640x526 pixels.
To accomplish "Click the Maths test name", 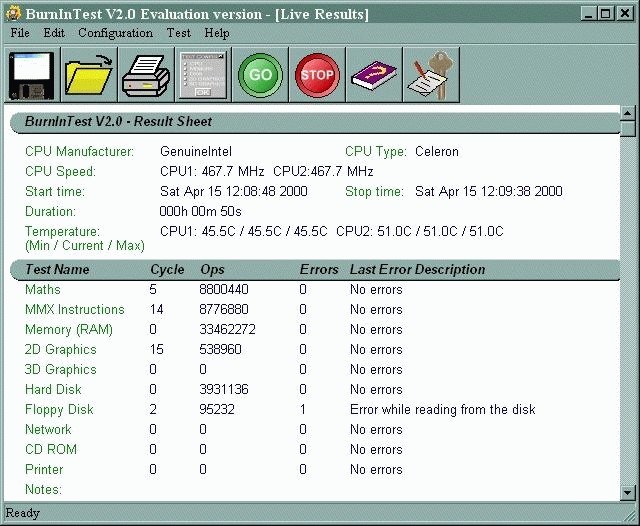I will coord(42,289).
